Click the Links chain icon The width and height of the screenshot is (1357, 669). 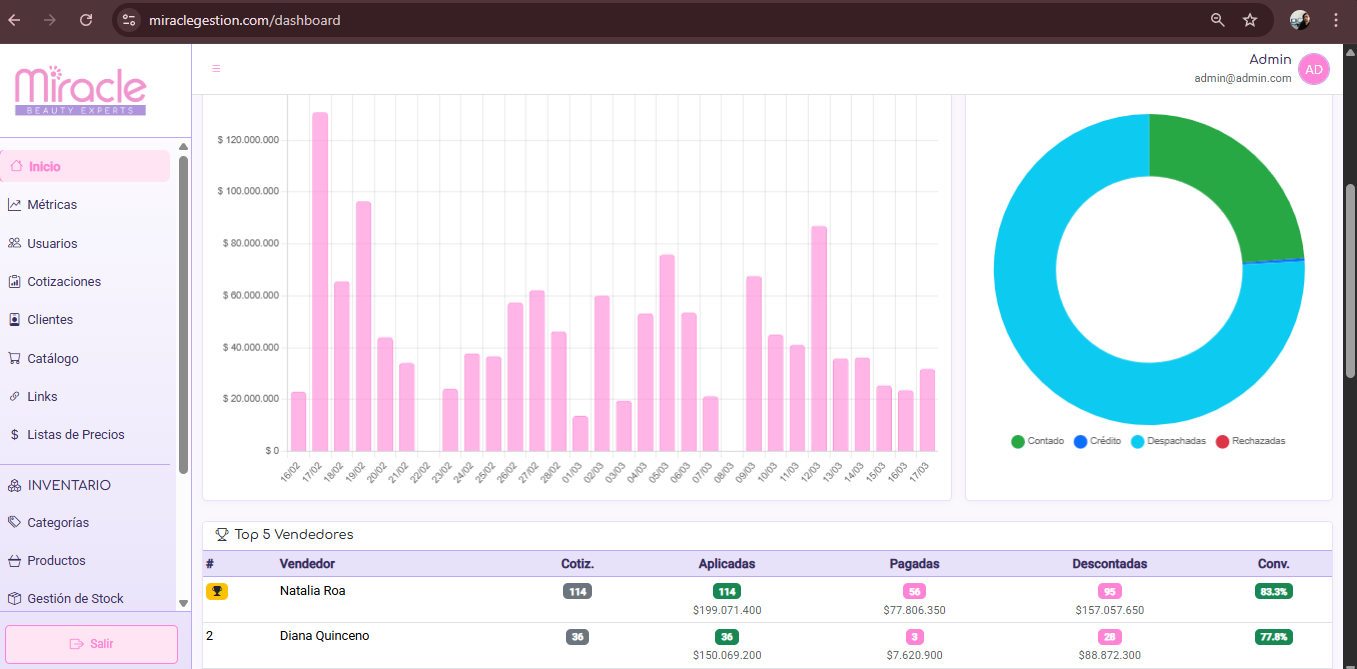click(15, 397)
